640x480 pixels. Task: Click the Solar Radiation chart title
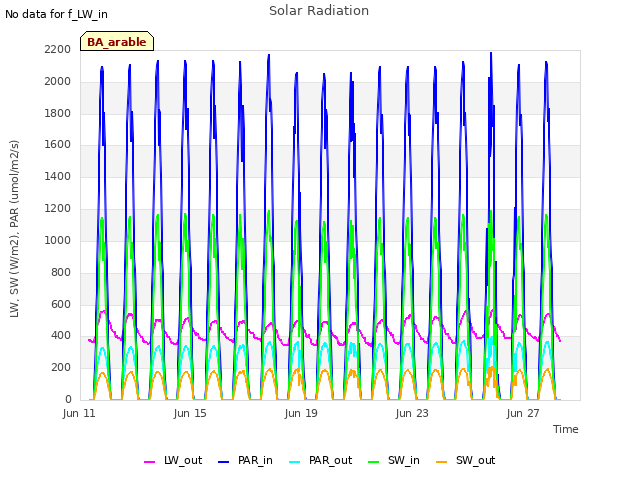pyautogui.click(x=319, y=11)
